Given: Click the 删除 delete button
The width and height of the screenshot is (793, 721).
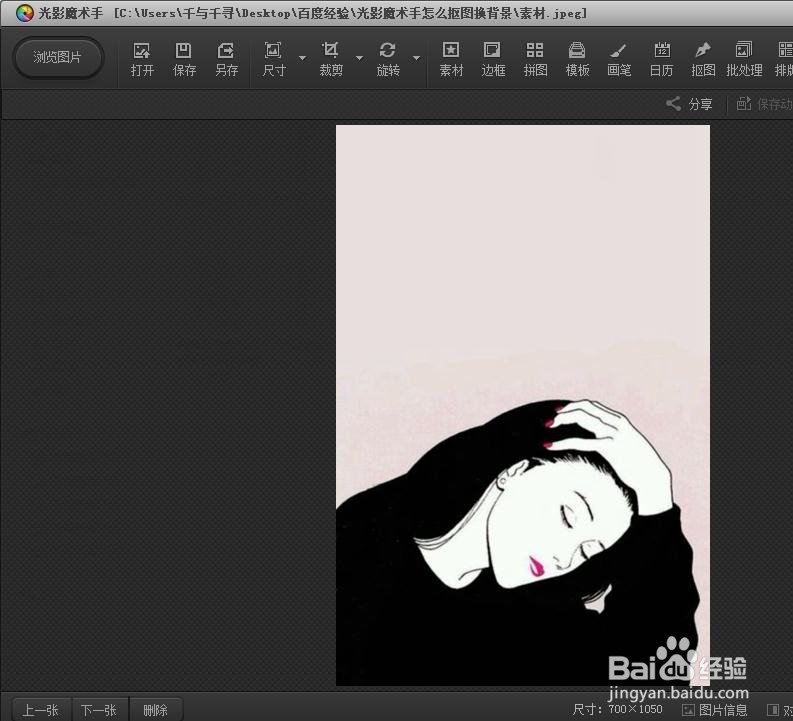Looking at the screenshot, I should click(155, 709).
